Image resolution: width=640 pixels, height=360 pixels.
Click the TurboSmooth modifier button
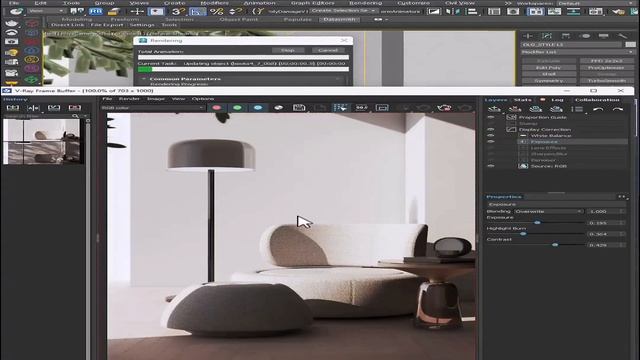click(607, 80)
